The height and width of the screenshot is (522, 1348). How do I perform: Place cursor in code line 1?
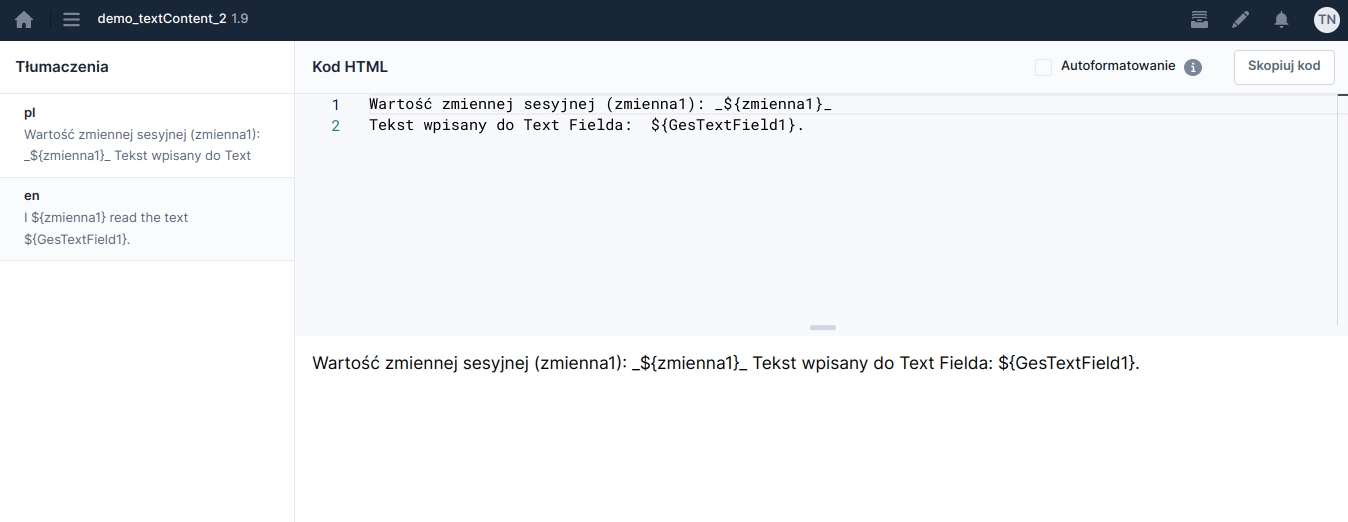(600, 104)
